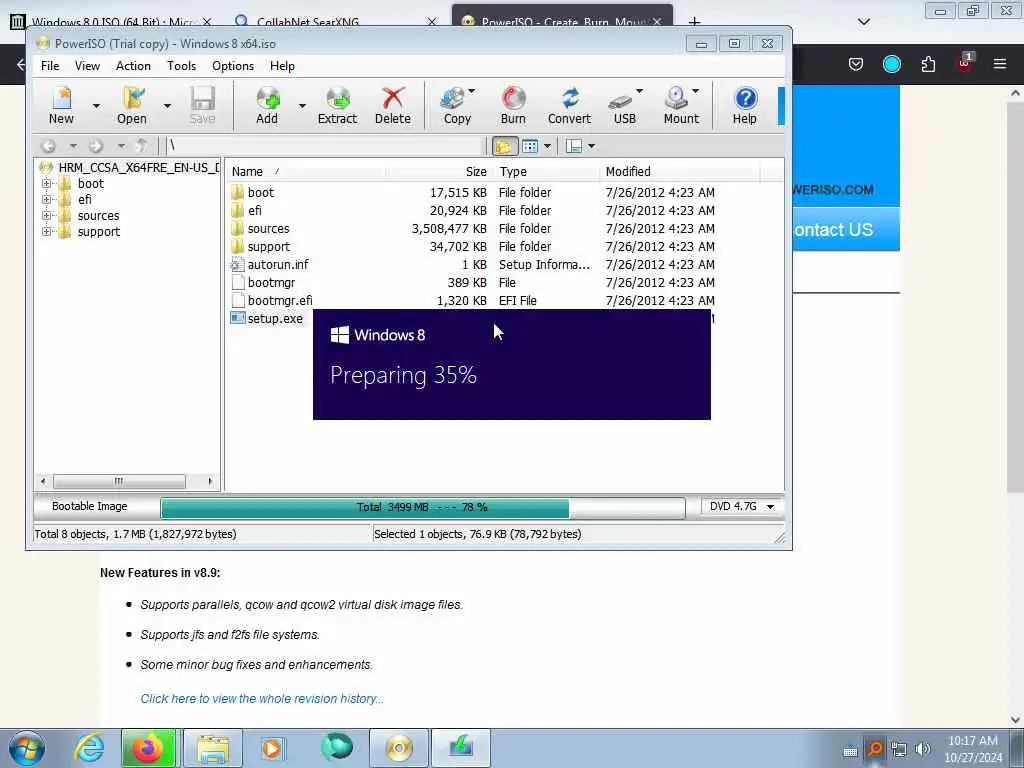Click the Total 3499 MB capacity bar
Viewport: 1024px width, 768px height.
click(423, 507)
